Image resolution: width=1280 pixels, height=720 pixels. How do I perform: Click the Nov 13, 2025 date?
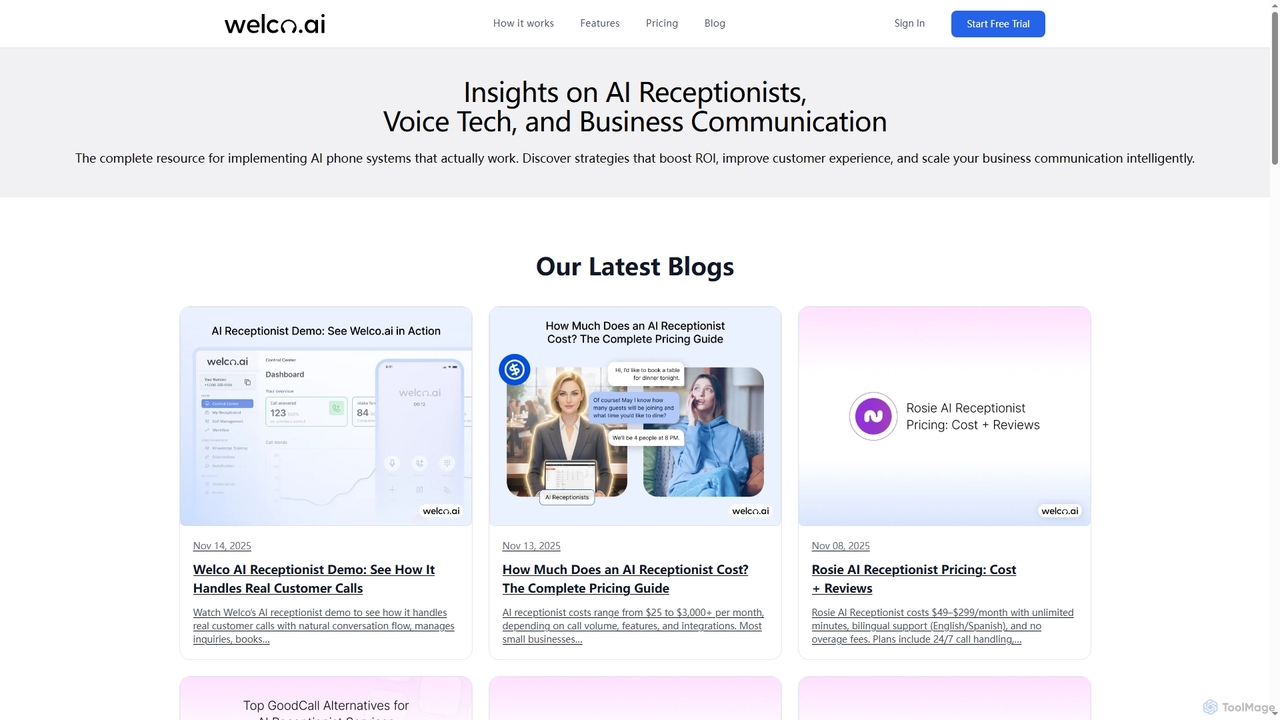click(x=531, y=546)
